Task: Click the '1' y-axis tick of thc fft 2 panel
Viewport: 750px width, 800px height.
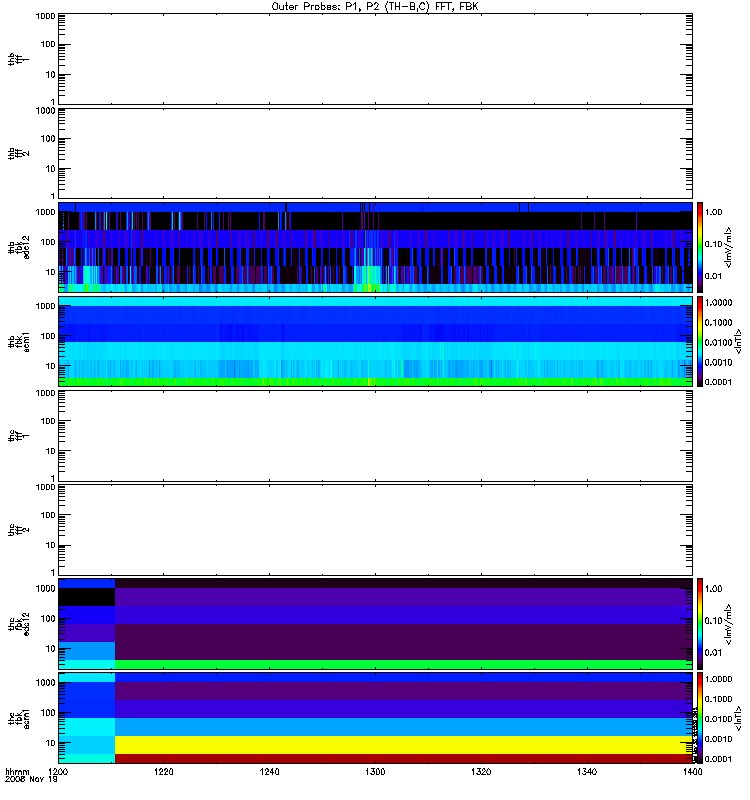Action: point(53,572)
